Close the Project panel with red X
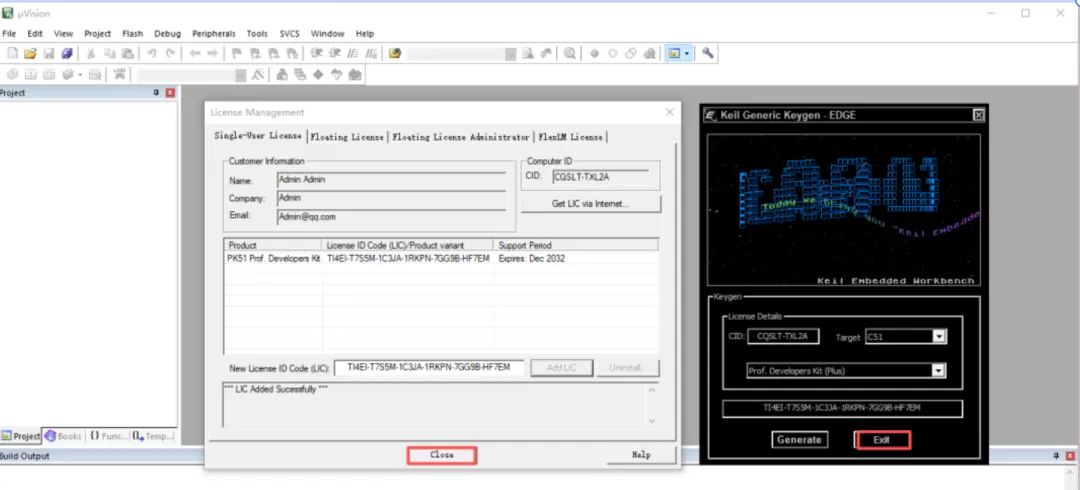1080x490 pixels. click(170, 92)
